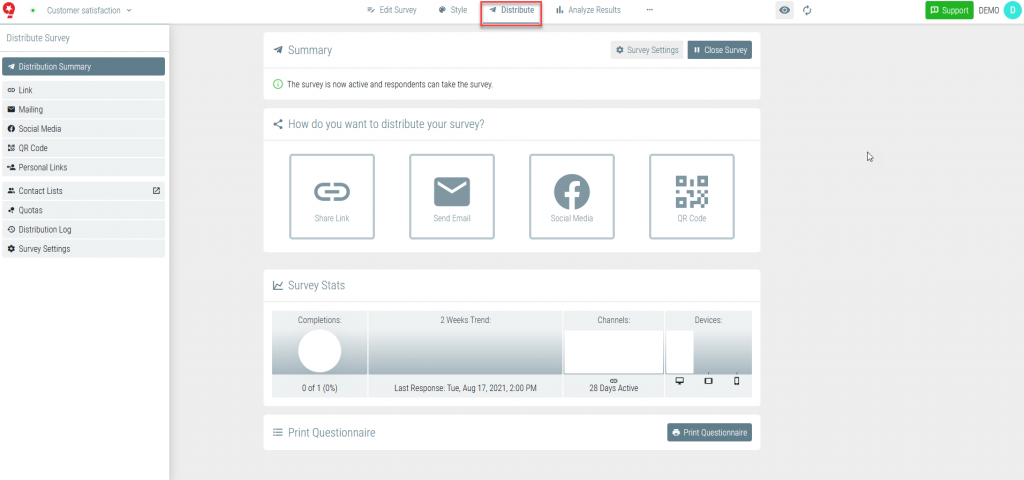
Task: Click the Print Questionnaire button
Action: pyautogui.click(x=709, y=432)
